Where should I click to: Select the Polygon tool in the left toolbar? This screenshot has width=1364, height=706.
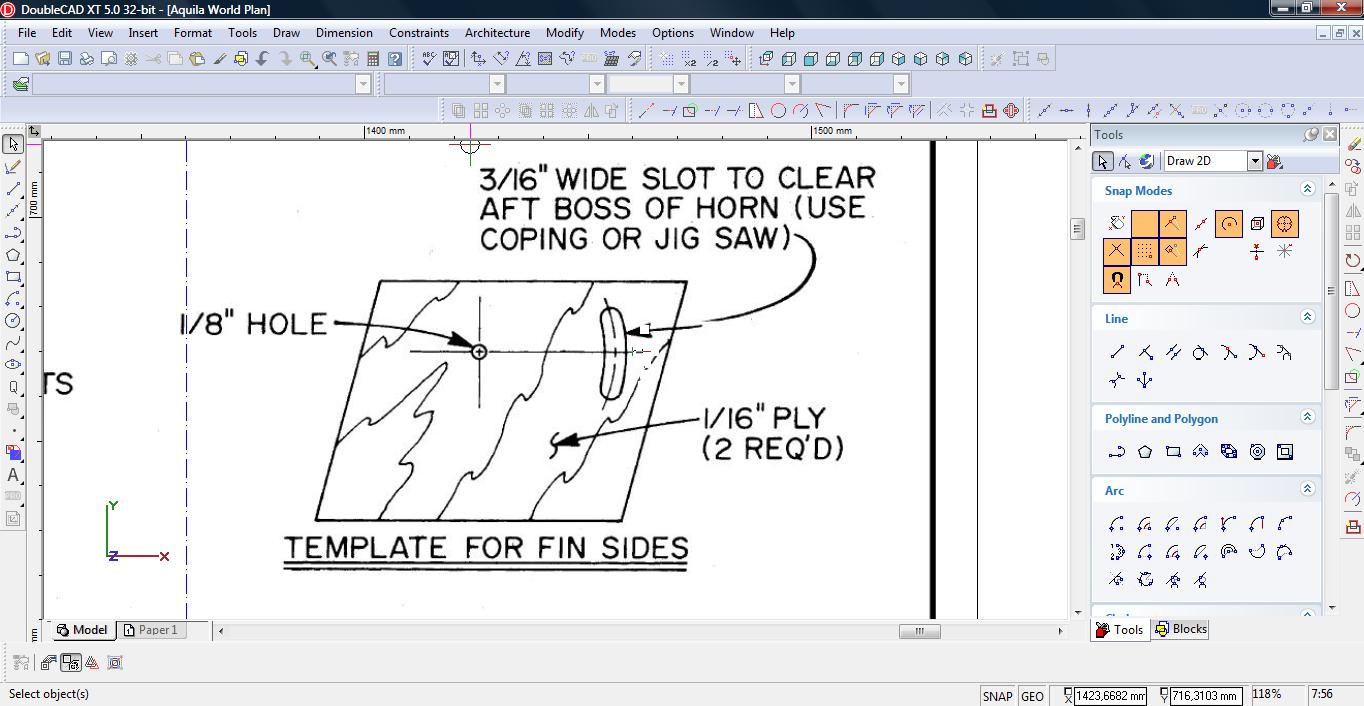pyautogui.click(x=13, y=255)
